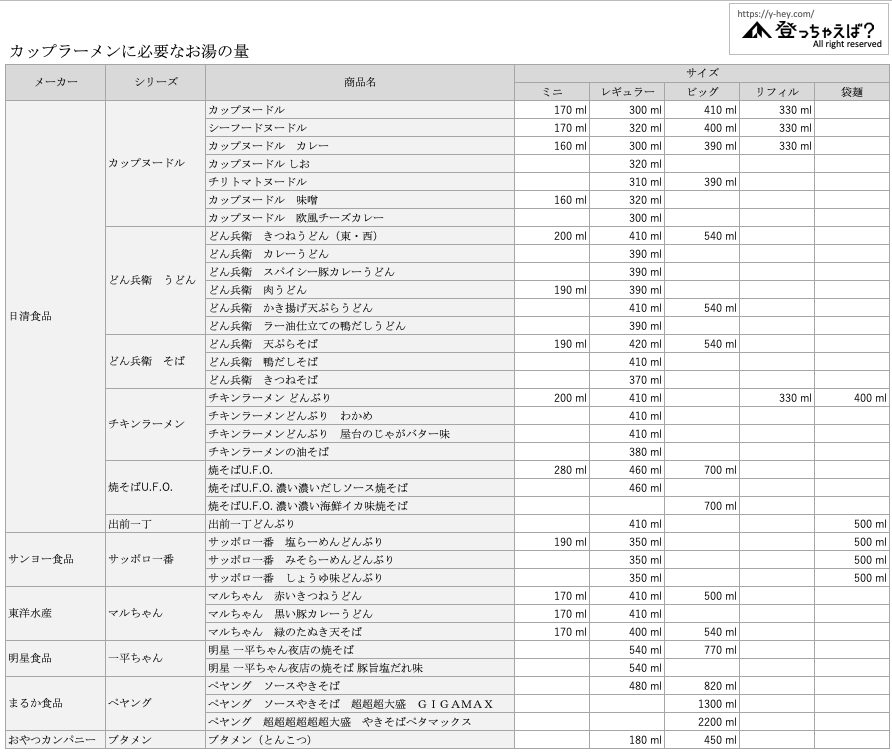Click the どん兵衛 うどん series cell
Image resolution: width=892 pixels, height=756 pixels.
[156, 280]
